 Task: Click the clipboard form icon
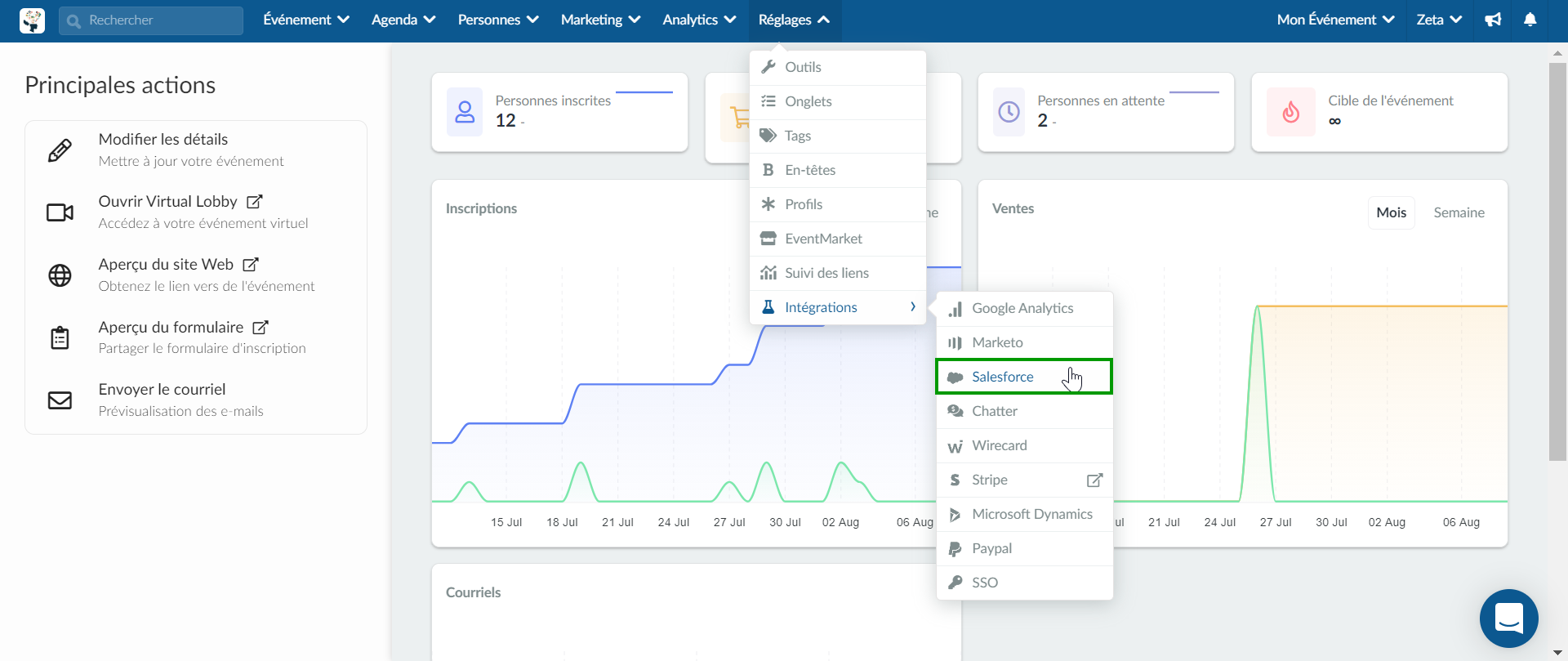60,337
